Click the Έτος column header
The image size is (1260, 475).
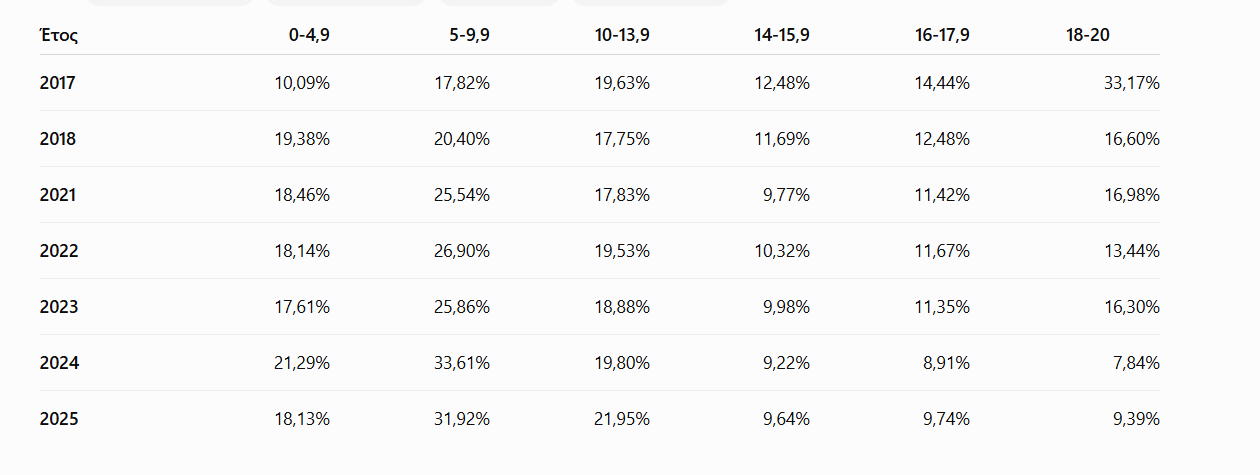pyautogui.click(x=59, y=35)
